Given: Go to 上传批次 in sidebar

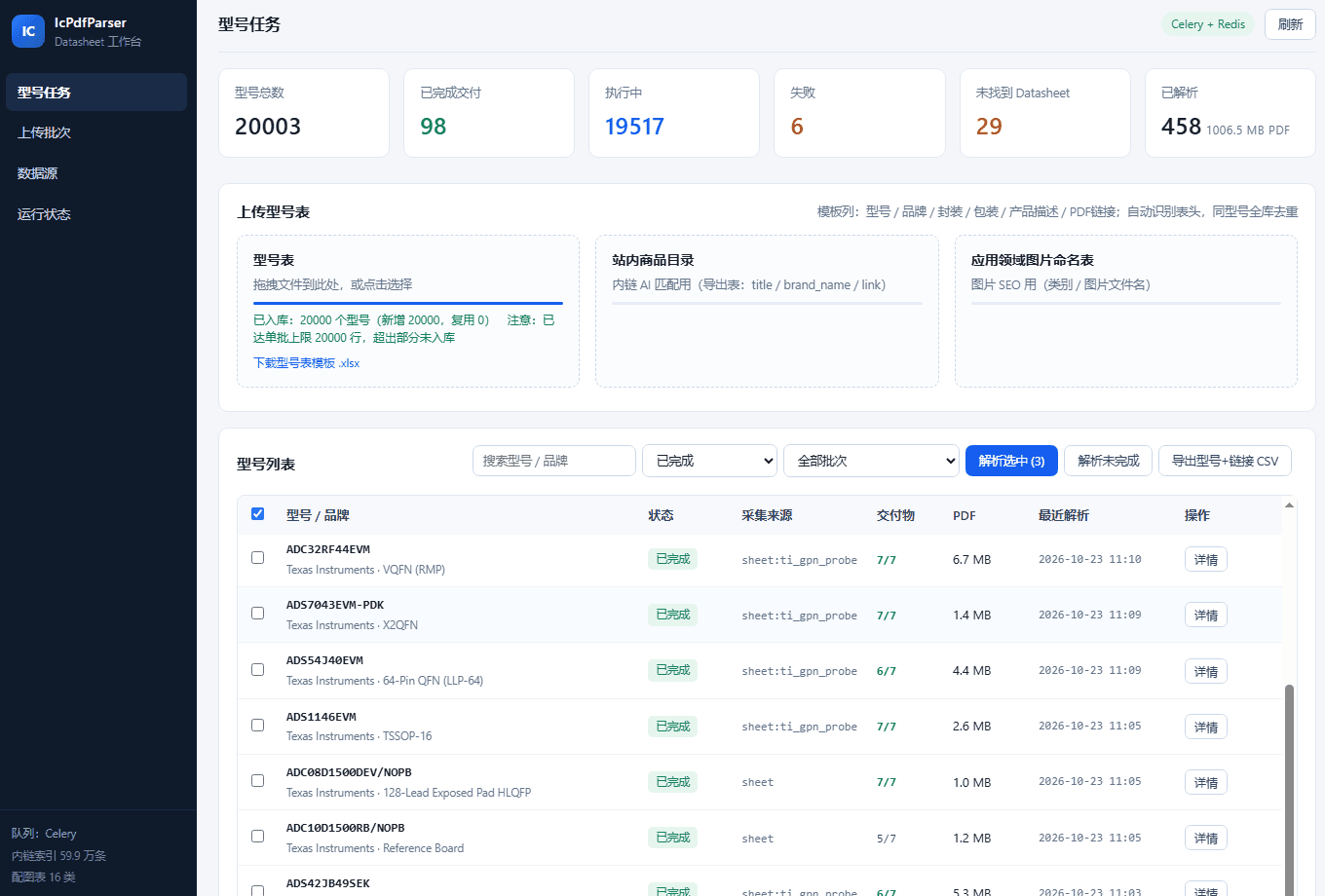Looking at the screenshot, I should tap(96, 132).
